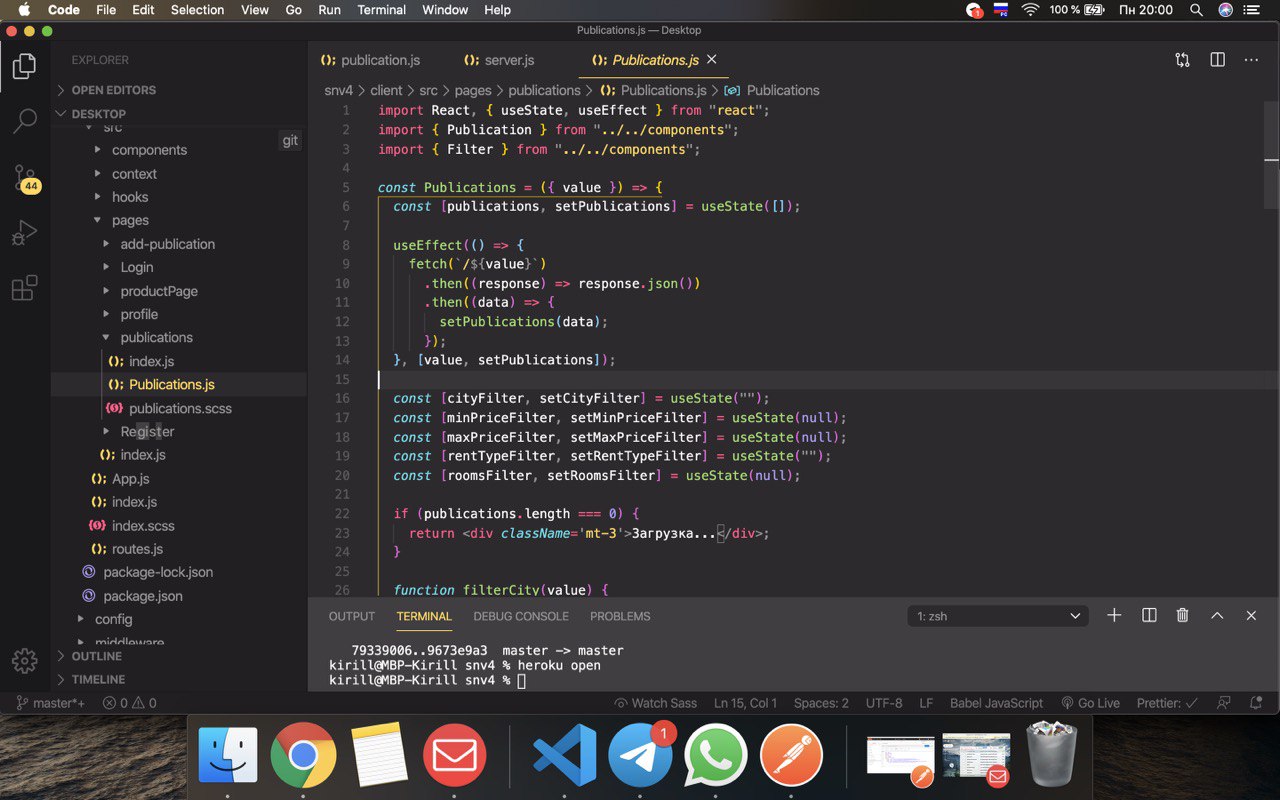Open WhatsApp from the Dock
Viewport: 1280px width, 800px height.
point(716,755)
